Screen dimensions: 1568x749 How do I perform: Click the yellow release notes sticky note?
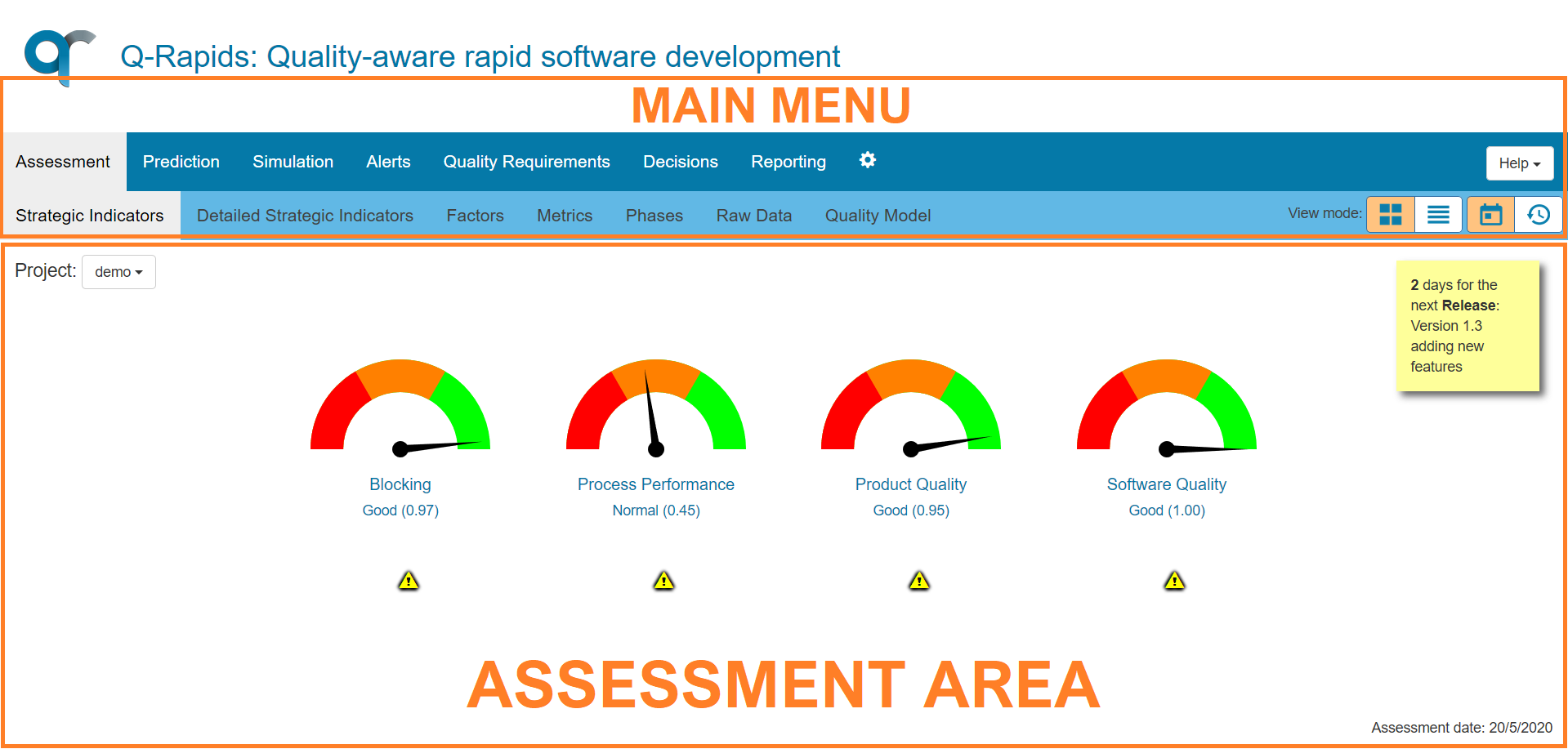1467,325
